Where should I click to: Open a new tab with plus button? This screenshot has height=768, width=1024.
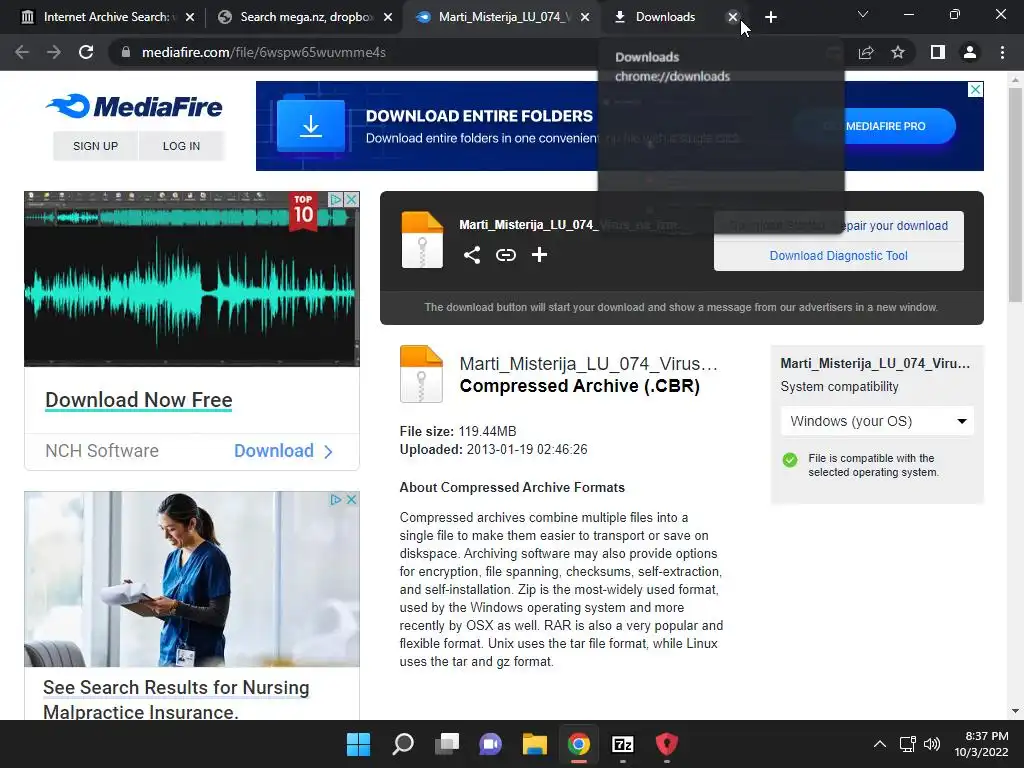tap(771, 17)
